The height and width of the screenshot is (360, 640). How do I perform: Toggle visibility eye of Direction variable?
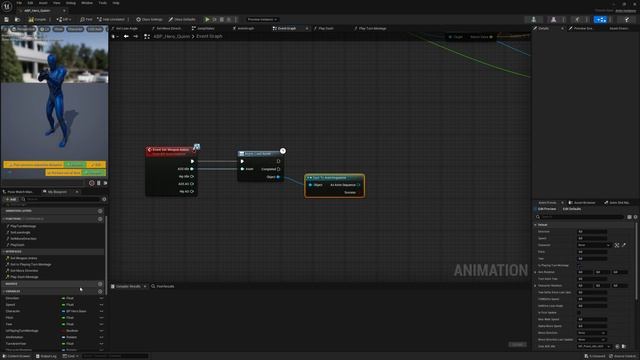101,299
